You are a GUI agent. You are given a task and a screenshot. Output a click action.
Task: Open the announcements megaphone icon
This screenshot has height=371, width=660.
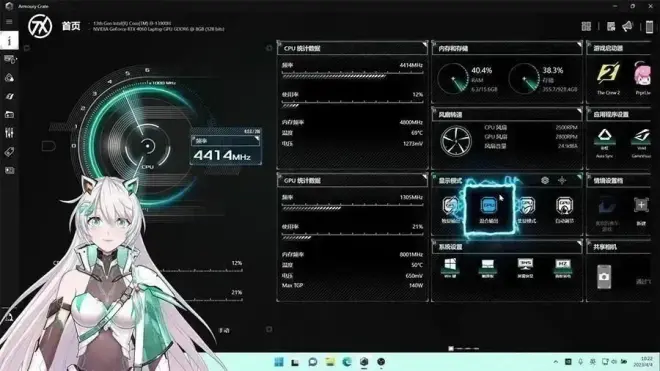628,26
